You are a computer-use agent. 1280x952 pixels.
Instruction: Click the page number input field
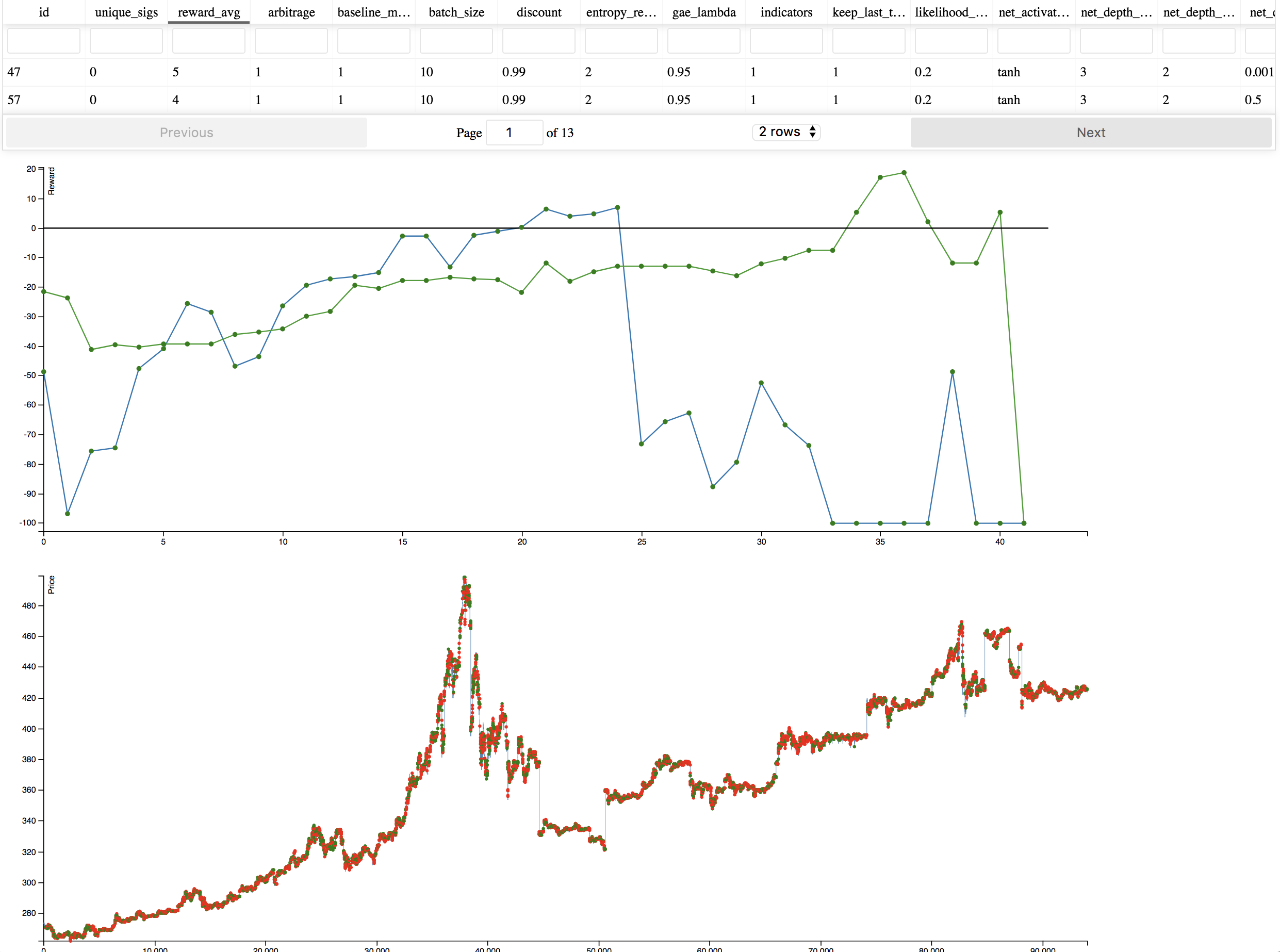click(514, 132)
